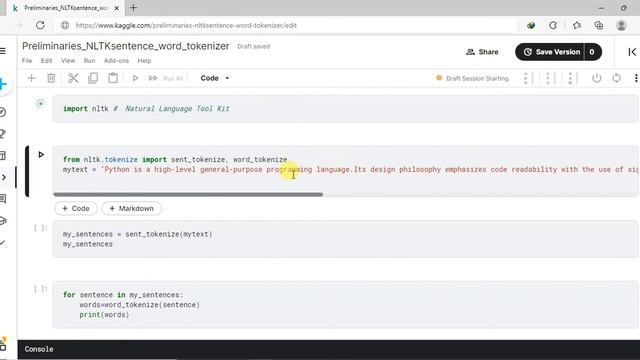This screenshot has height=360, width=640.
Task: Click the green shield extension icon
Action: 531,25
